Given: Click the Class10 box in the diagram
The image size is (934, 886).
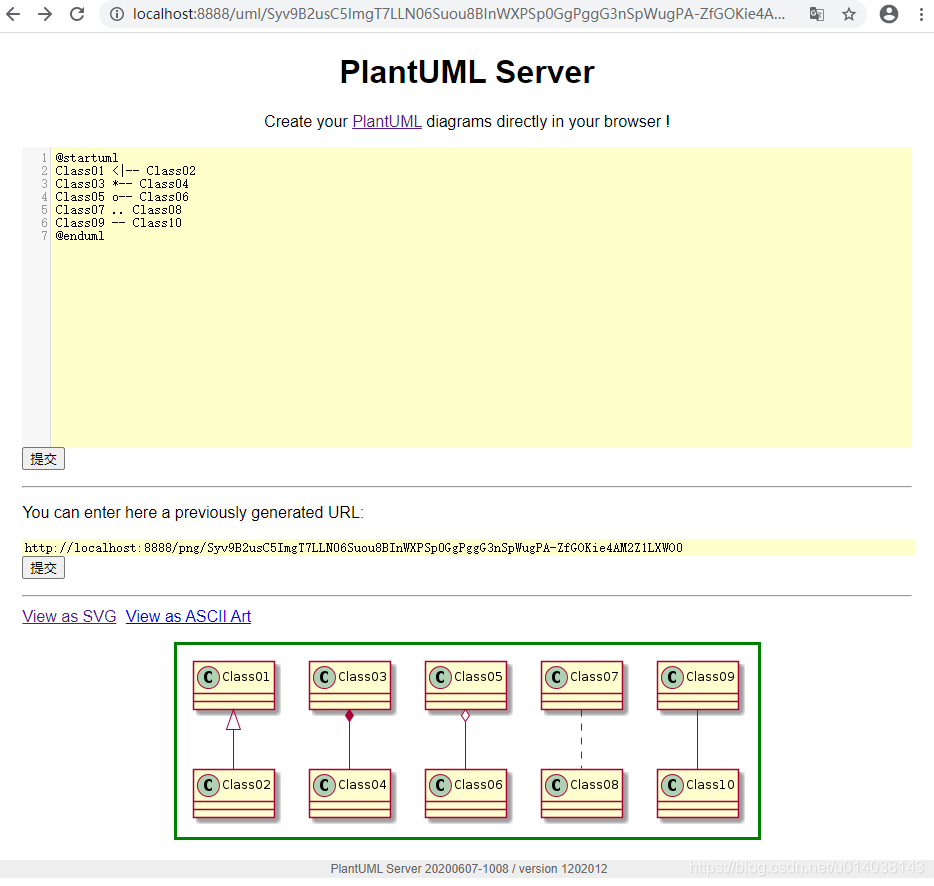Looking at the screenshot, I should point(698,794).
